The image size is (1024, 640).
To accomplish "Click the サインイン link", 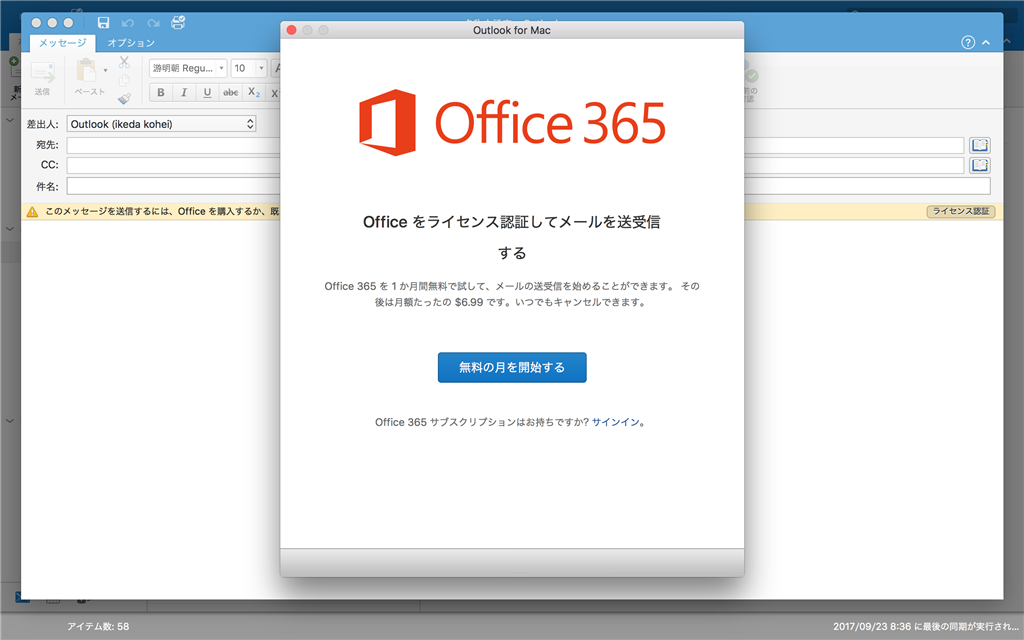I will (x=616, y=423).
